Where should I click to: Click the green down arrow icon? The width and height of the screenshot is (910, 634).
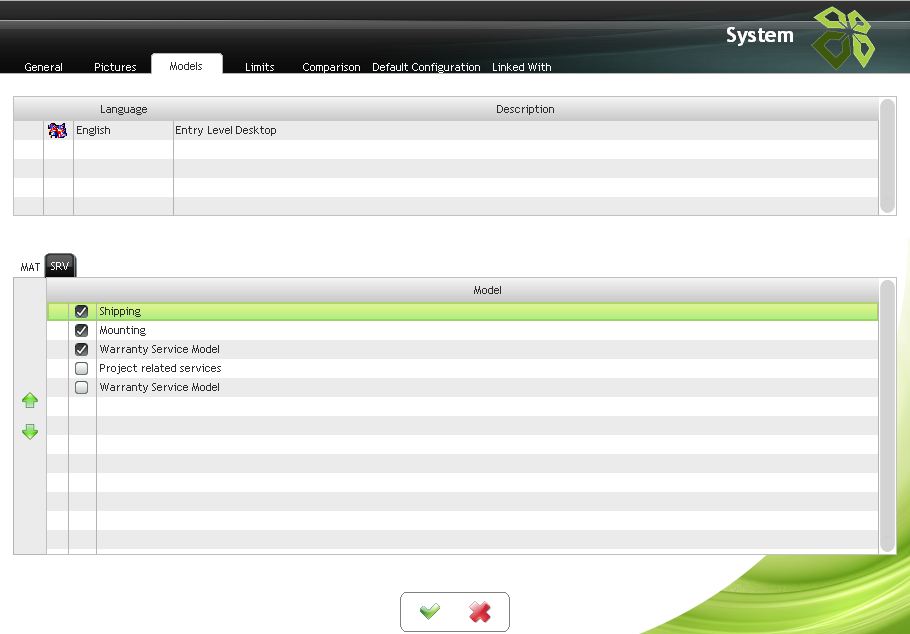[x=30, y=431]
